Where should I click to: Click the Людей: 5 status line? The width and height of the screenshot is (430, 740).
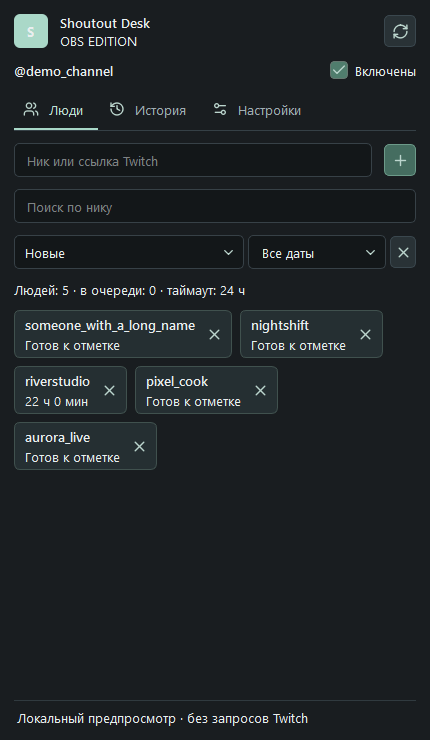(x=129, y=291)
